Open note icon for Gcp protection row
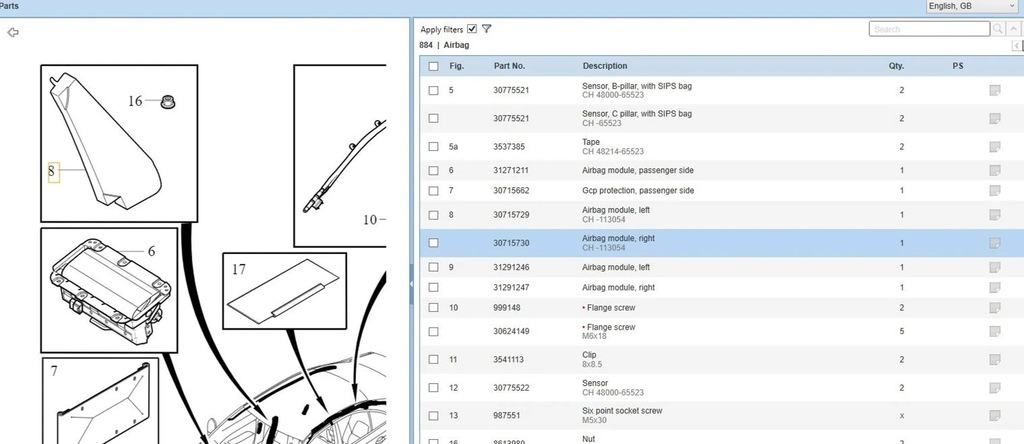 995,191
